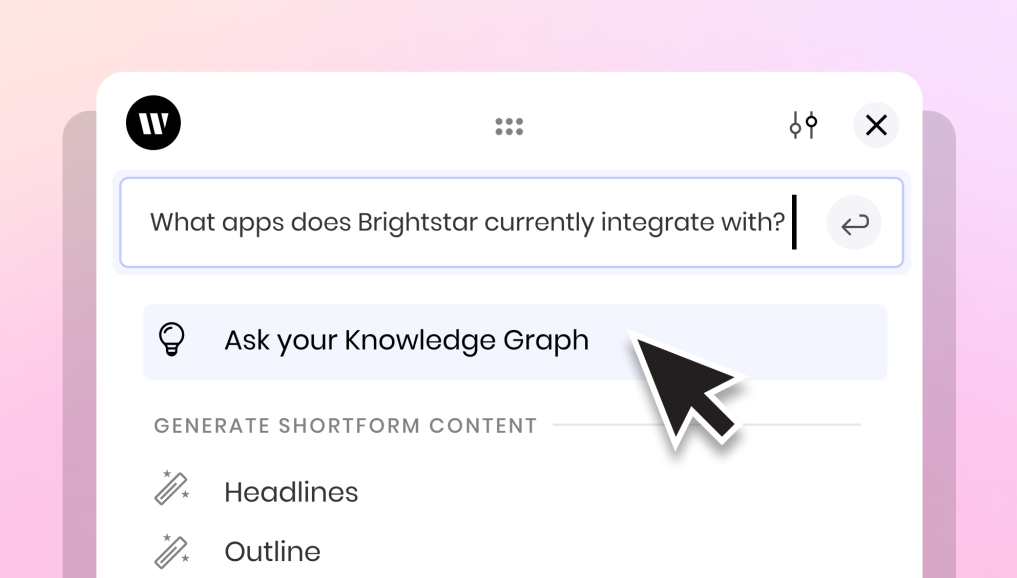This screenshot has width=1017, height=578.
Task: Submit the query with return-arrow button
Action: [854, 223]
